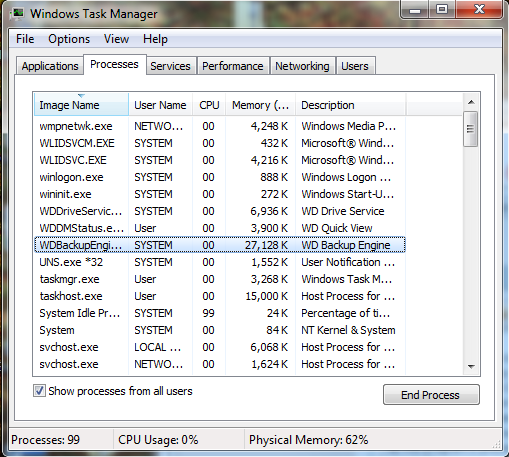
Task: Click the 27,128 K memory value
Action: 266,245
